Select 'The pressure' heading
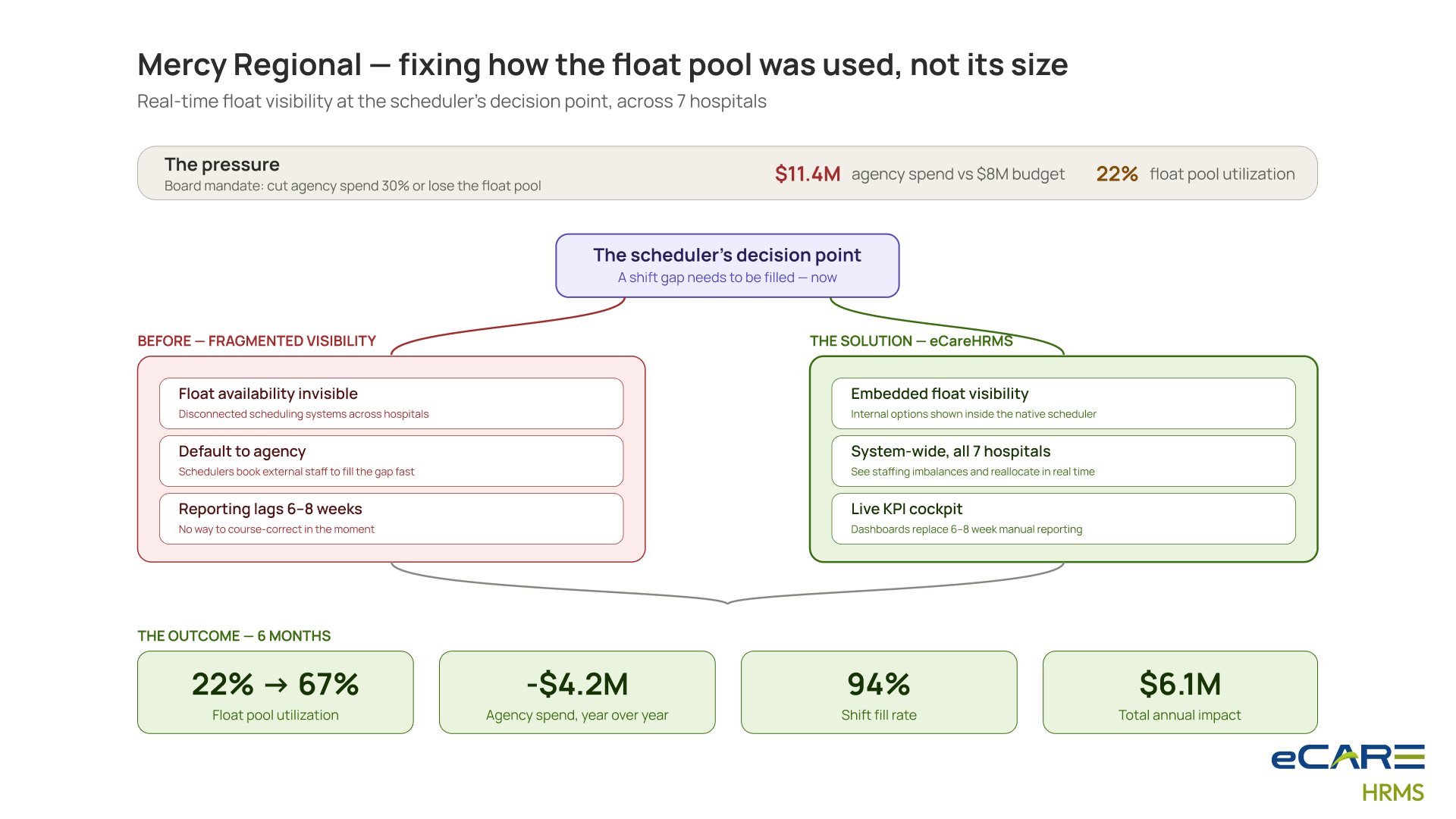The height and width of the screenshot is (819, 1456). 222,165
